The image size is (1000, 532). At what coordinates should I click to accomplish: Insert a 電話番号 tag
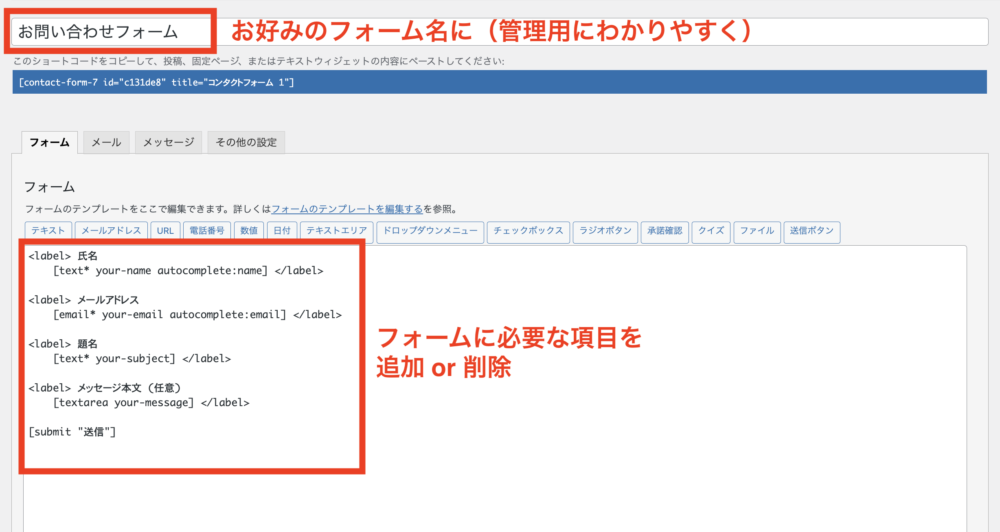pos(207,231)
